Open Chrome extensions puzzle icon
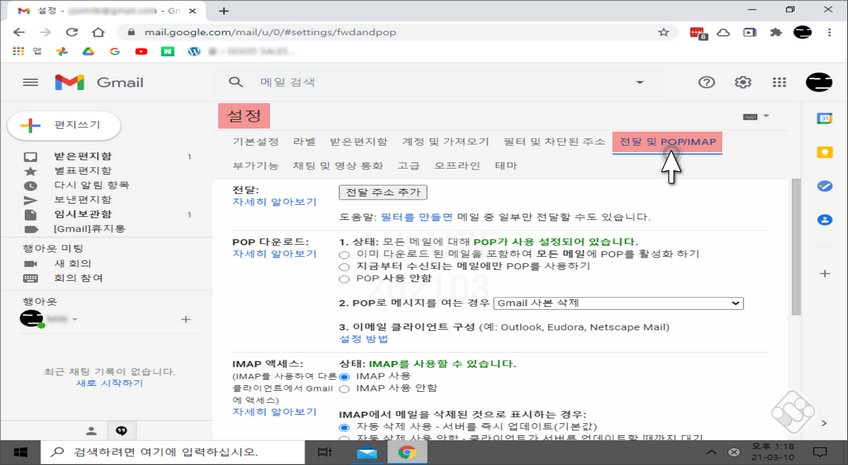 (x=776, y=32)
